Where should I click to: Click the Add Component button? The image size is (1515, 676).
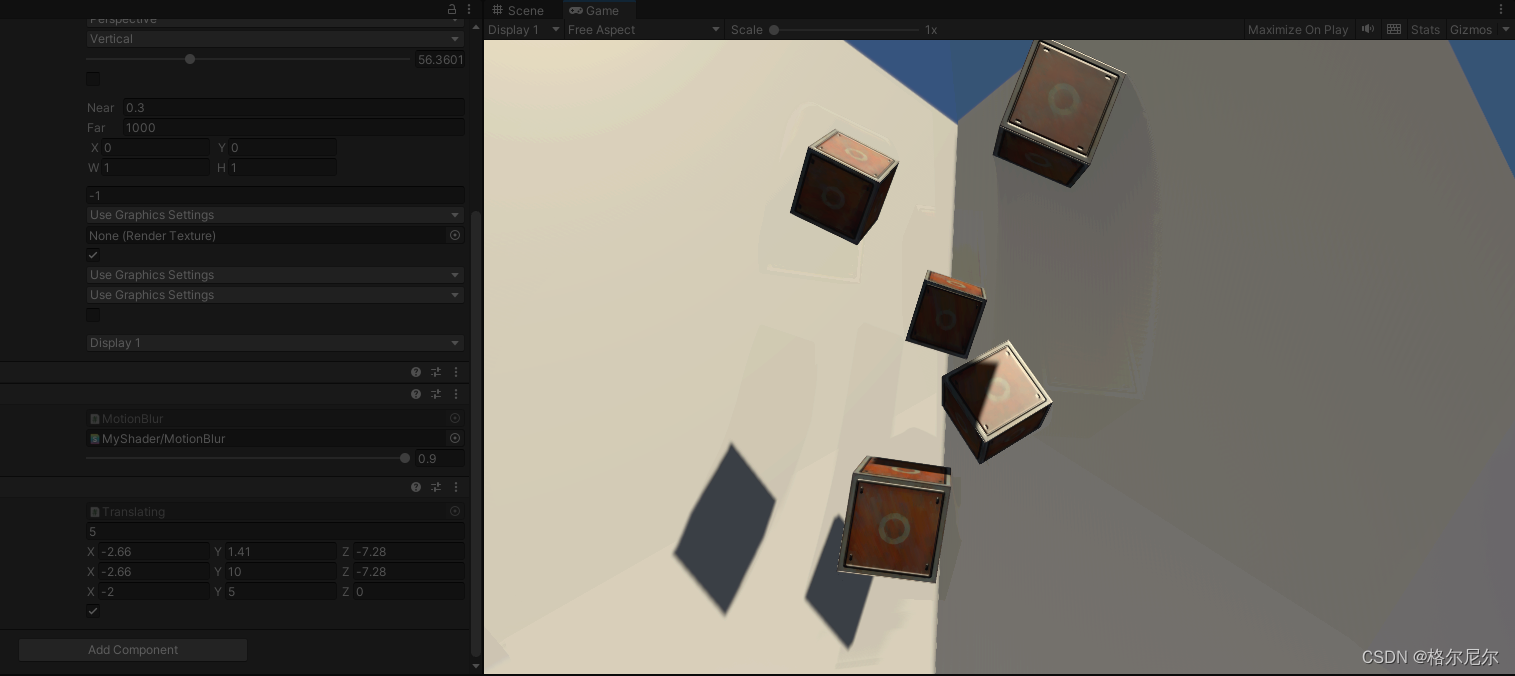(132, 649)
